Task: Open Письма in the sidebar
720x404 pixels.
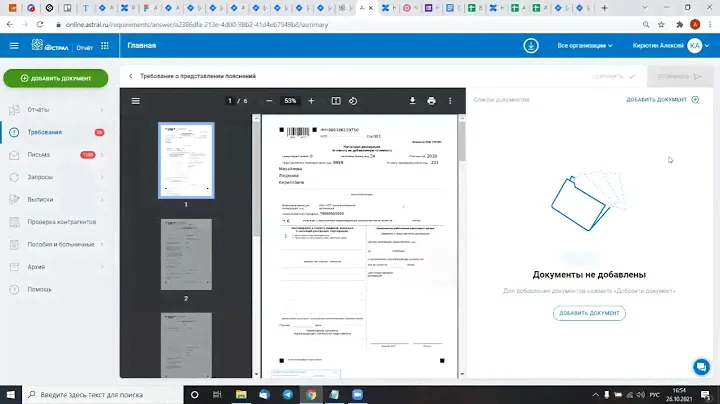Action: (40, 155)
